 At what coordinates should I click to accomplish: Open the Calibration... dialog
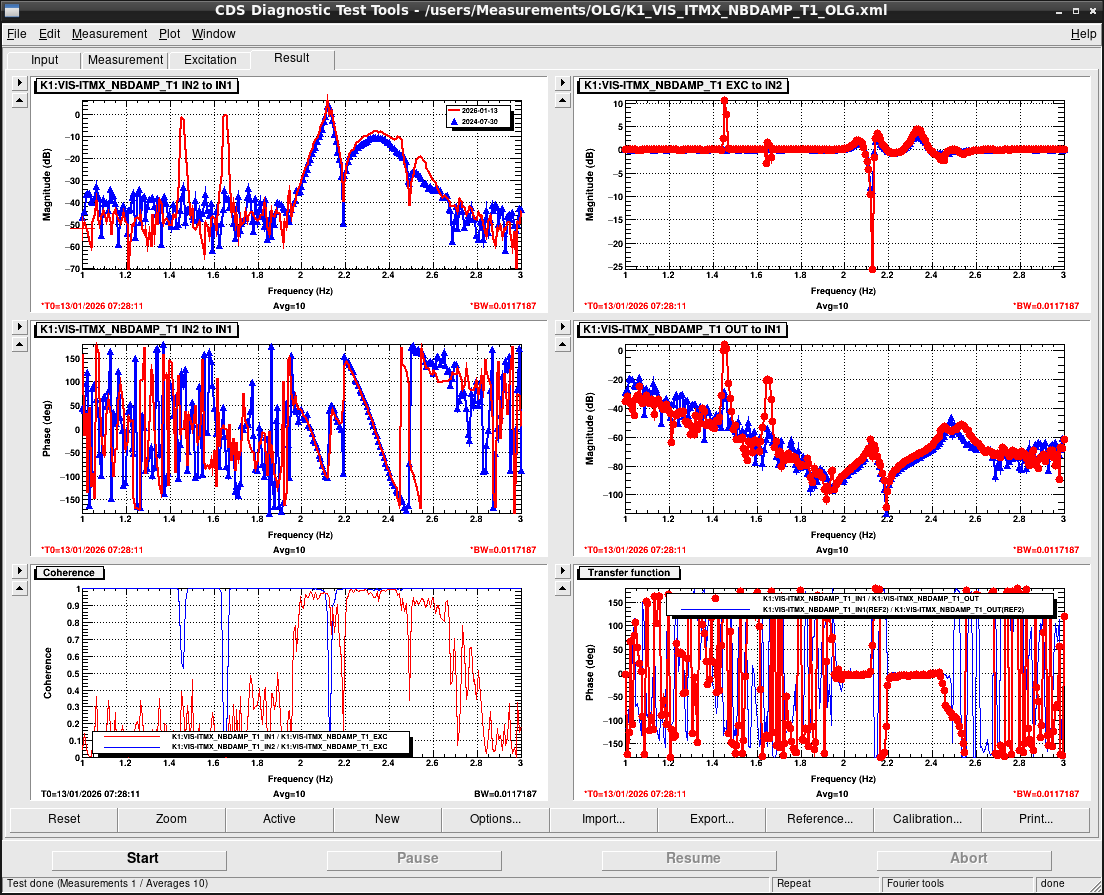coord(927,819)
